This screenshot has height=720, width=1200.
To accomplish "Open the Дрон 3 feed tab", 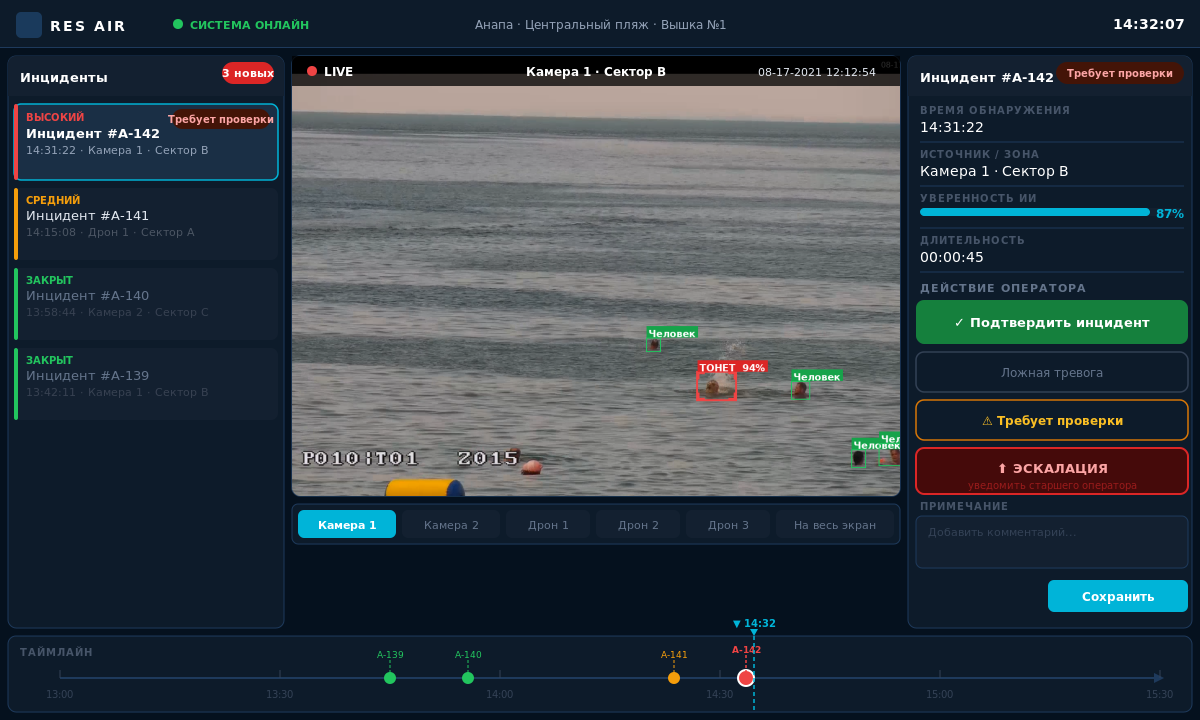I will pyautogui.click(x=728, y=525).
